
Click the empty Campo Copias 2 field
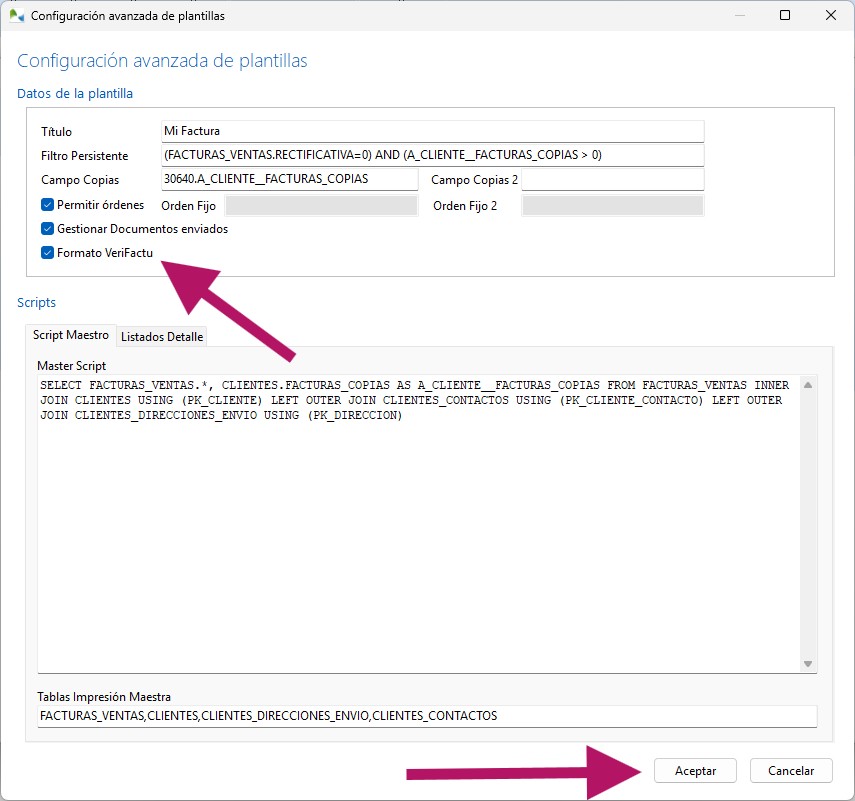pyautogui.click(x=612, y=179)
